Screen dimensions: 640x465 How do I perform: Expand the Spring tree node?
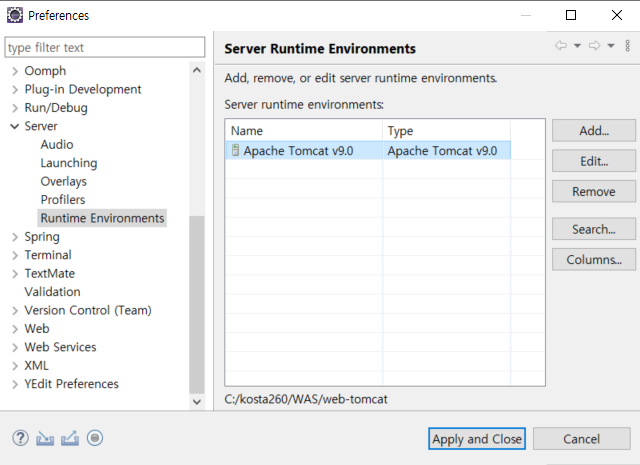(x=15, y=237)
